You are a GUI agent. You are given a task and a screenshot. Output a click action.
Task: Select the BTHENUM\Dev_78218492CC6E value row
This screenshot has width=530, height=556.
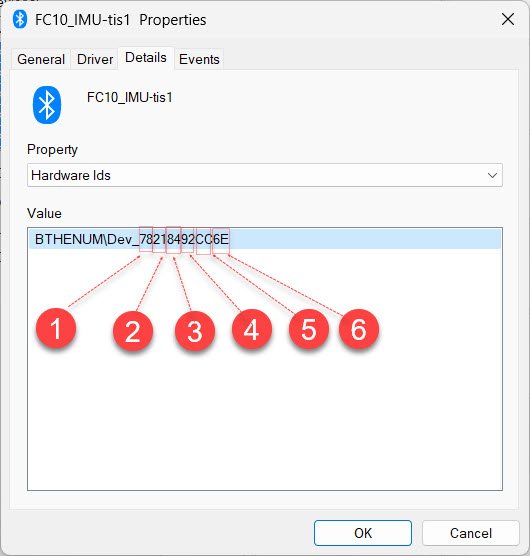(265, 239)
